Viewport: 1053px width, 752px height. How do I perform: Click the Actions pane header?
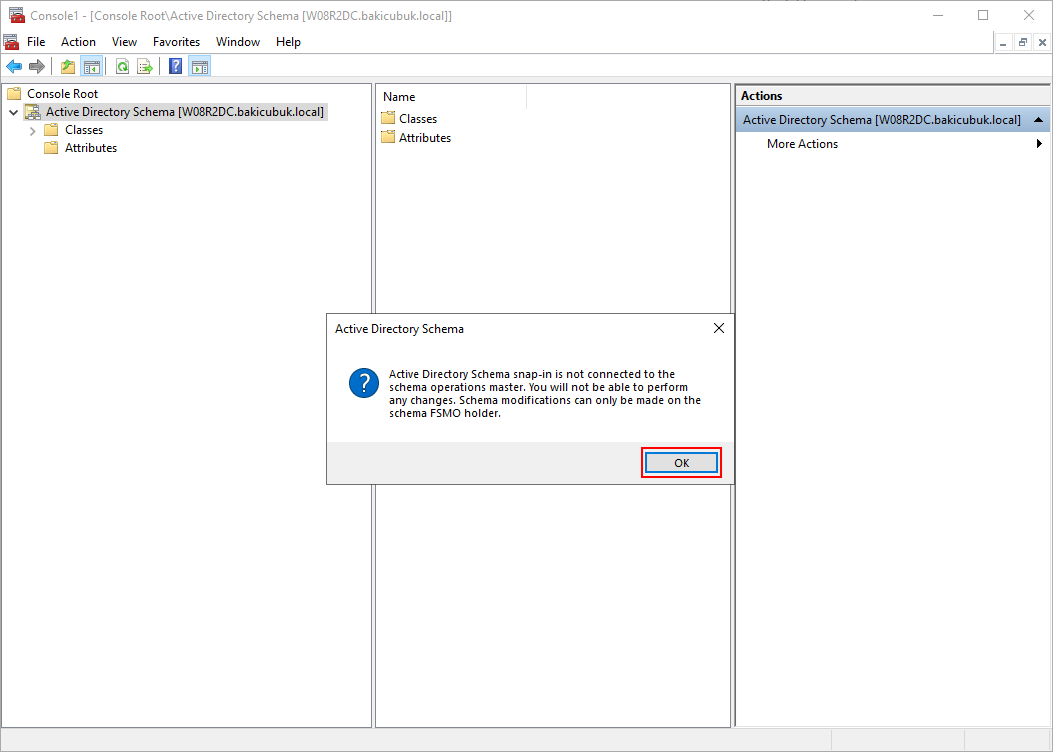tap(893, 95)
